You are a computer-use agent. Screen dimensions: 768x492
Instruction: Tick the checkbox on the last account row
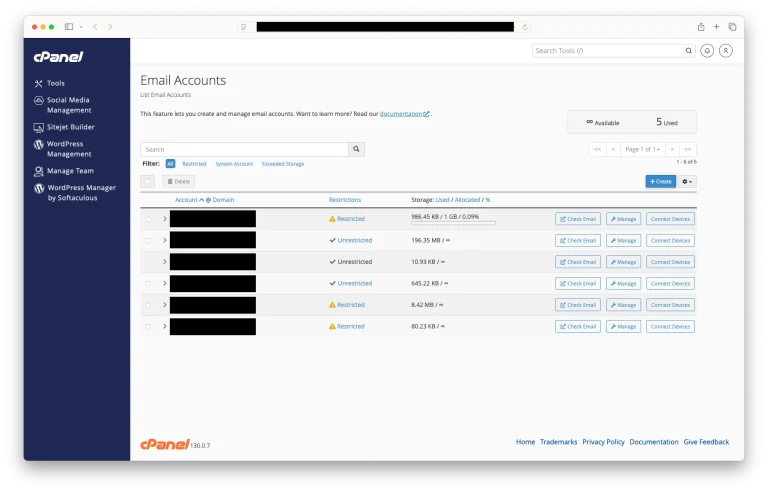(x=149, y=326)
